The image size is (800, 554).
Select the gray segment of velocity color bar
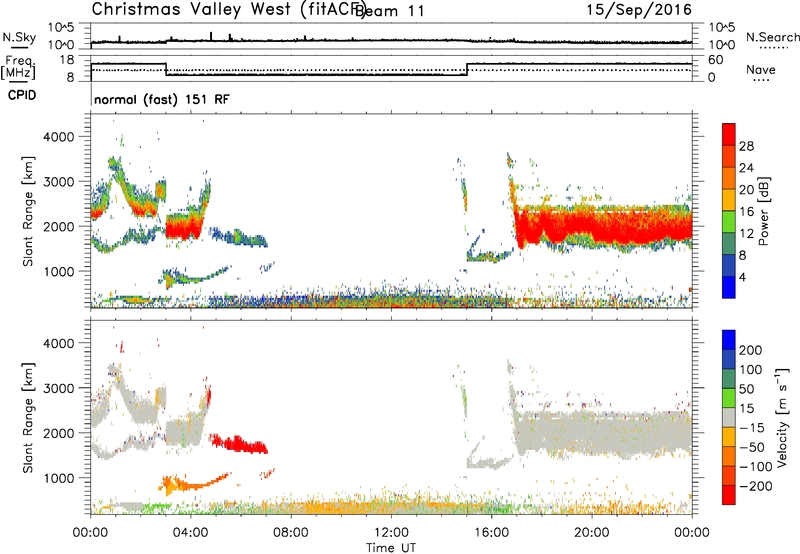729,417
